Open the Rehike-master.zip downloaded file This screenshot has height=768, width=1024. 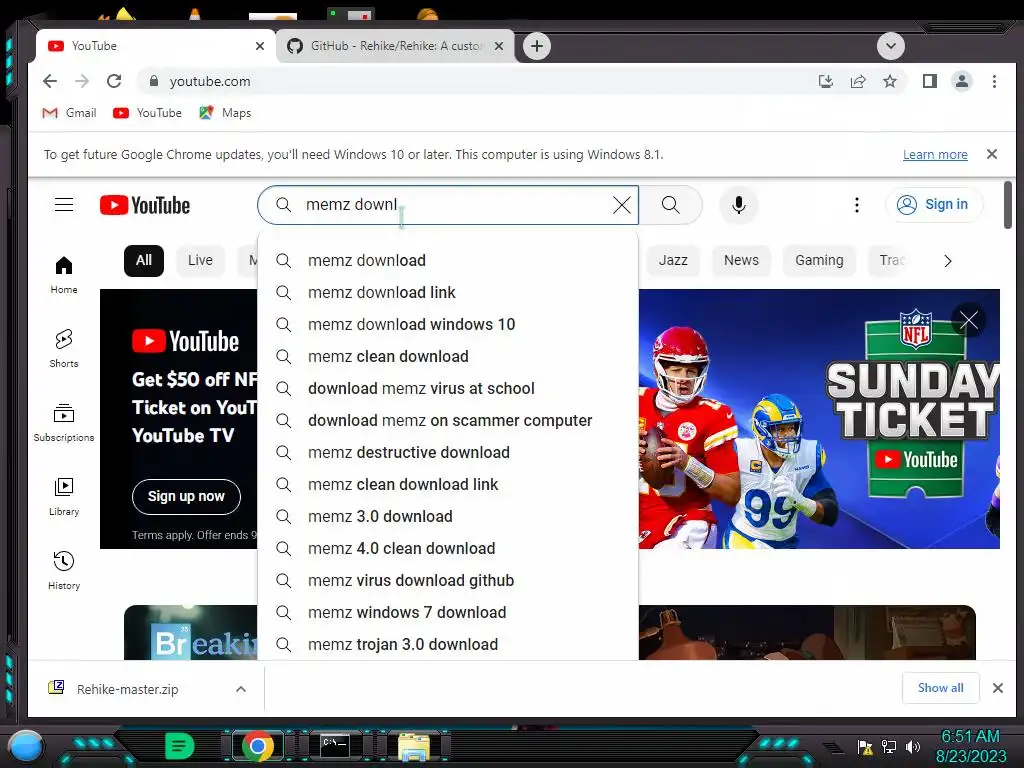[x=127, y=689]
